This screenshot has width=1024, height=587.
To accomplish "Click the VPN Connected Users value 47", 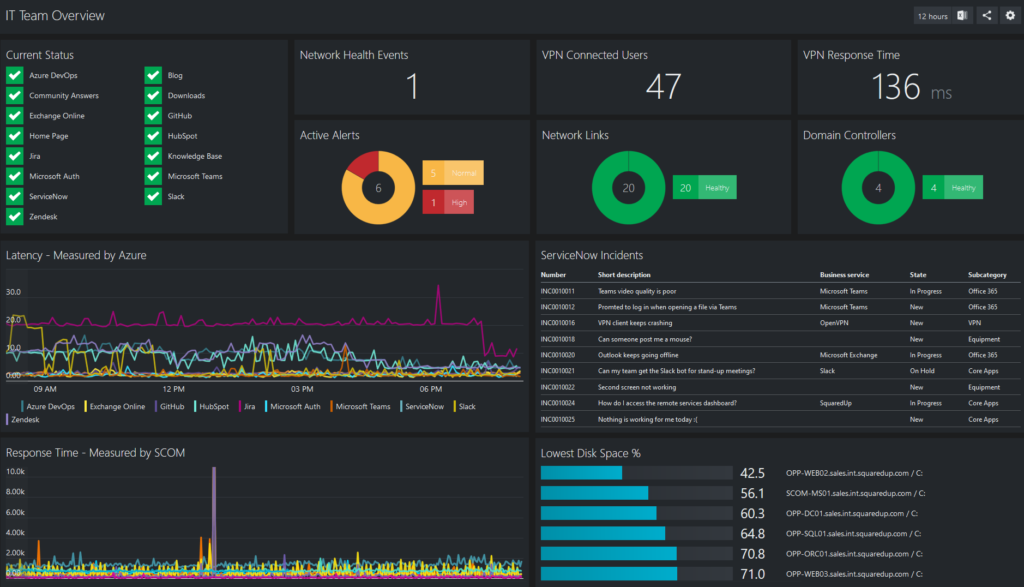I will (664, 86).
